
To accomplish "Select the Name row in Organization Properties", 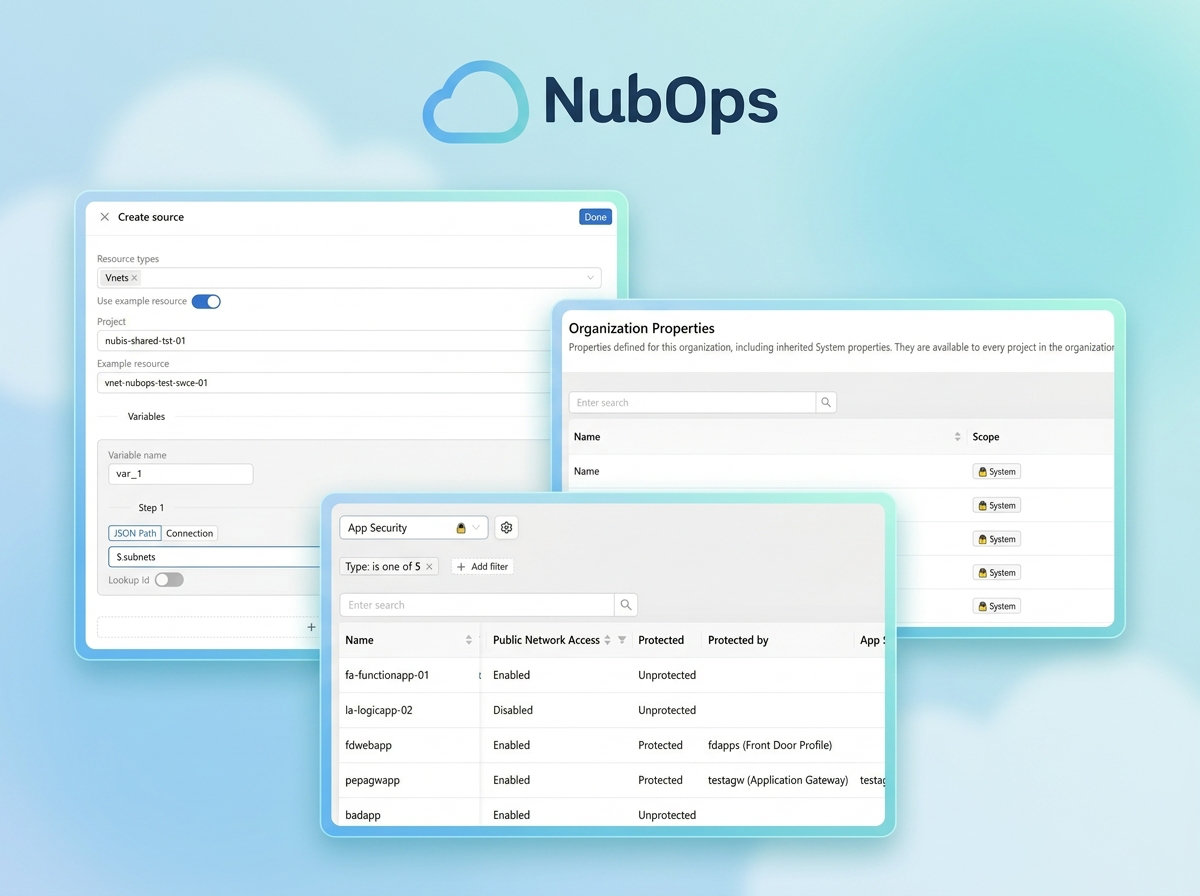I will 840,471.
